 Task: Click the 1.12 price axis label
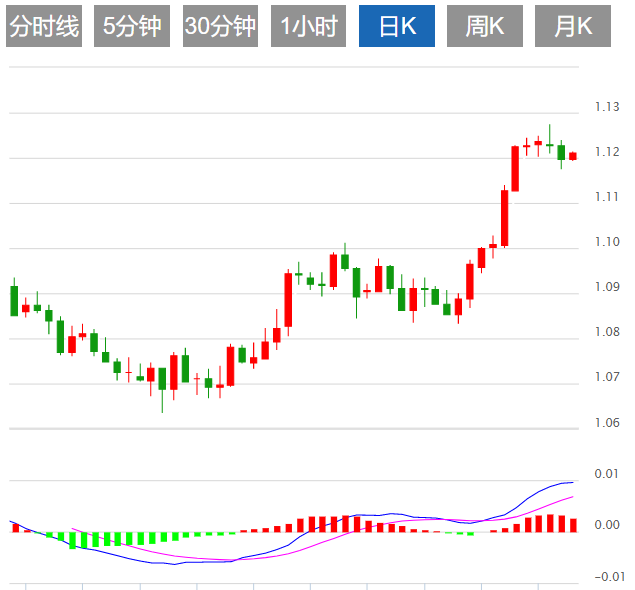coord(607,152)
